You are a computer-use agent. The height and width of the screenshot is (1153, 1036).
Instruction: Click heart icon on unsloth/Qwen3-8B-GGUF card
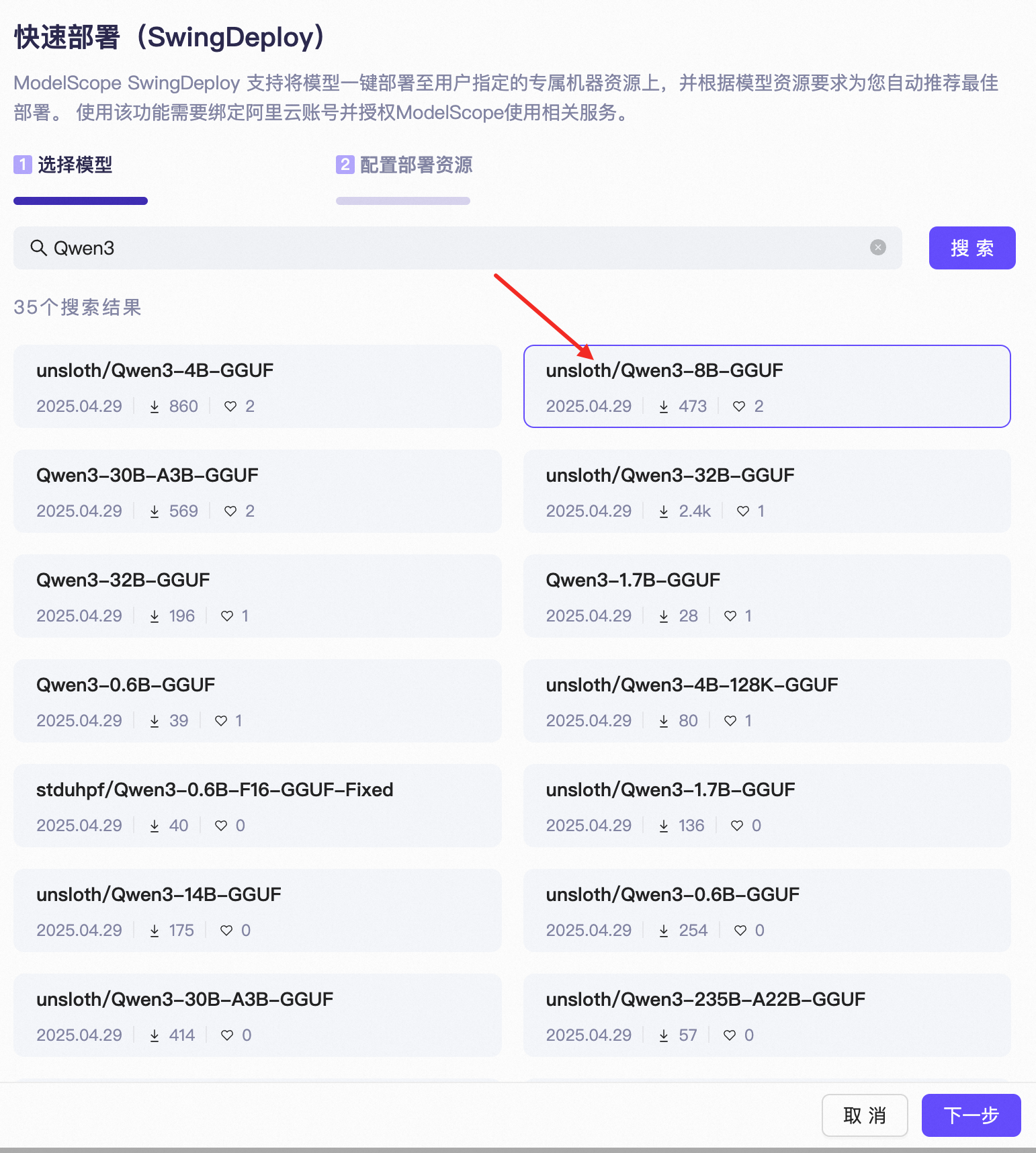click(739, 407)
